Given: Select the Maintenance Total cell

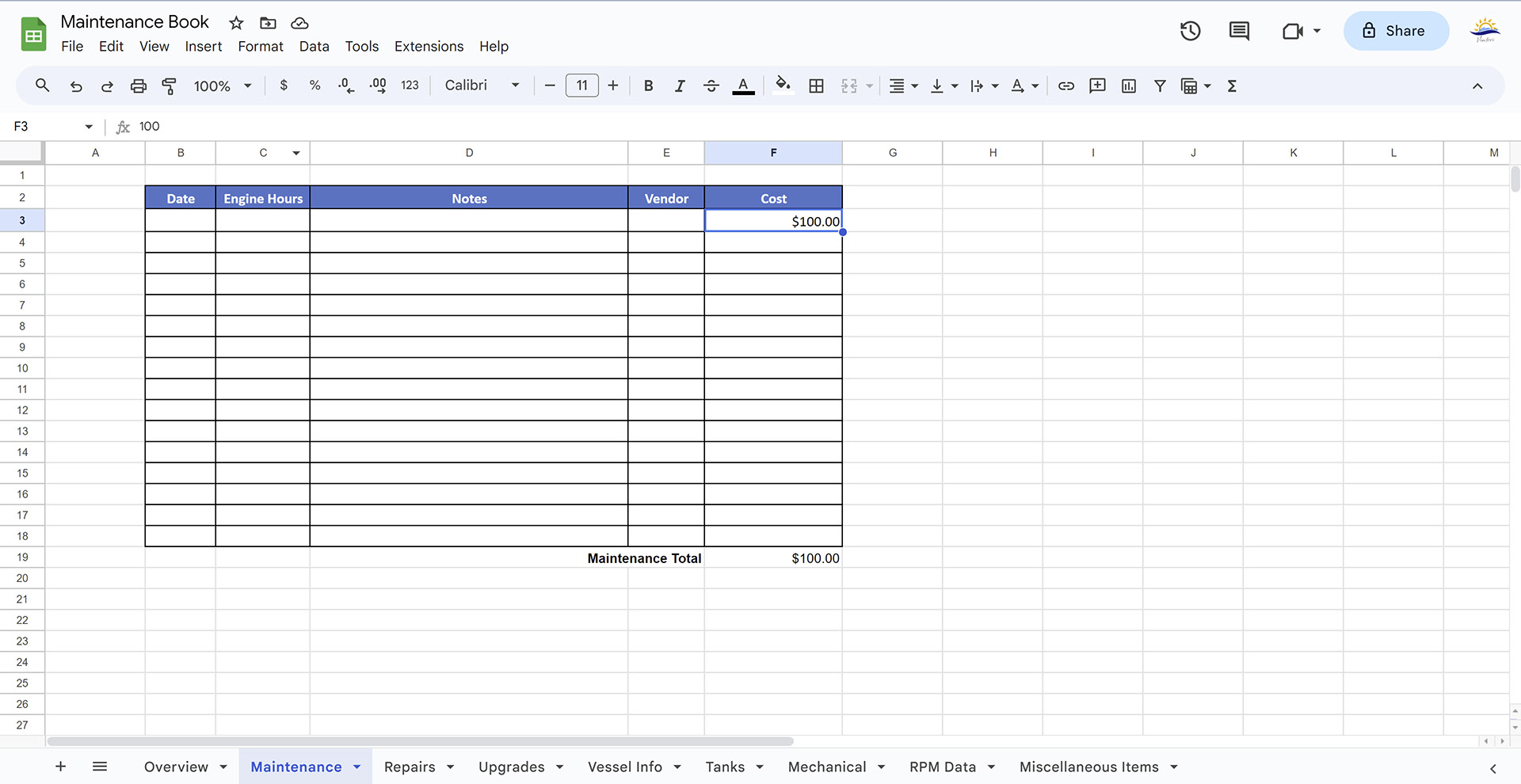Looking at the screenshot, I should coord(644,558).
